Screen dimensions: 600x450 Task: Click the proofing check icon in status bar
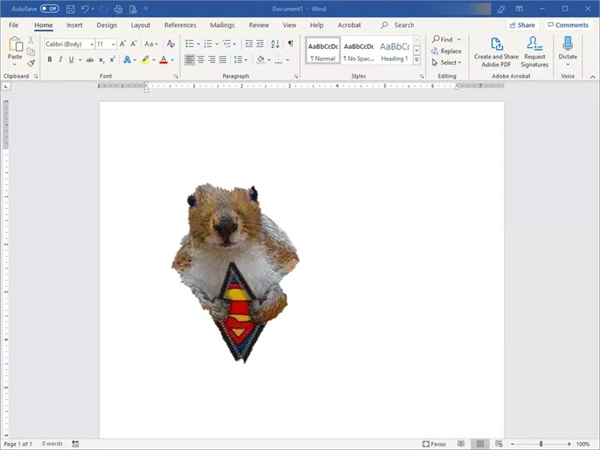(75, 444)
